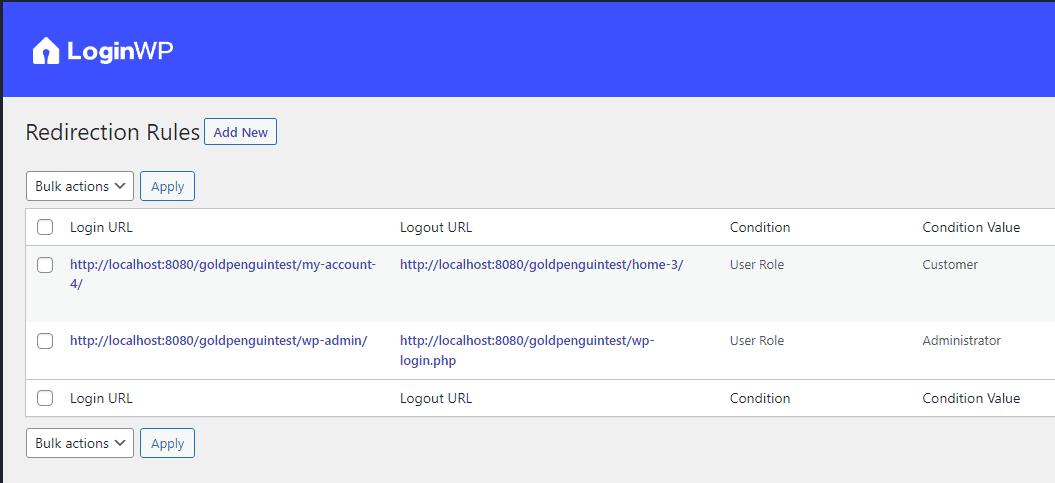Click the Condition column header
1055x483 pixels.
point(760,227)
